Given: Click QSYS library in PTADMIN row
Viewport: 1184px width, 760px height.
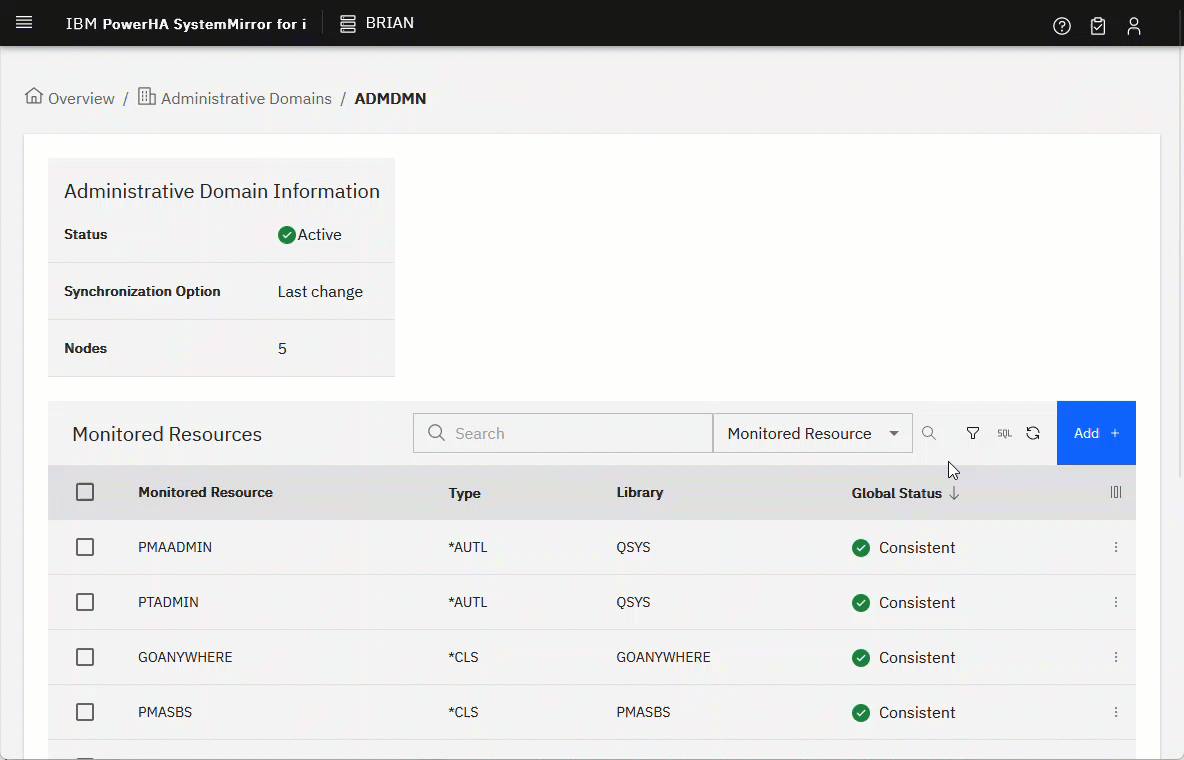Looking at the screenshot, I should point(633,602).
